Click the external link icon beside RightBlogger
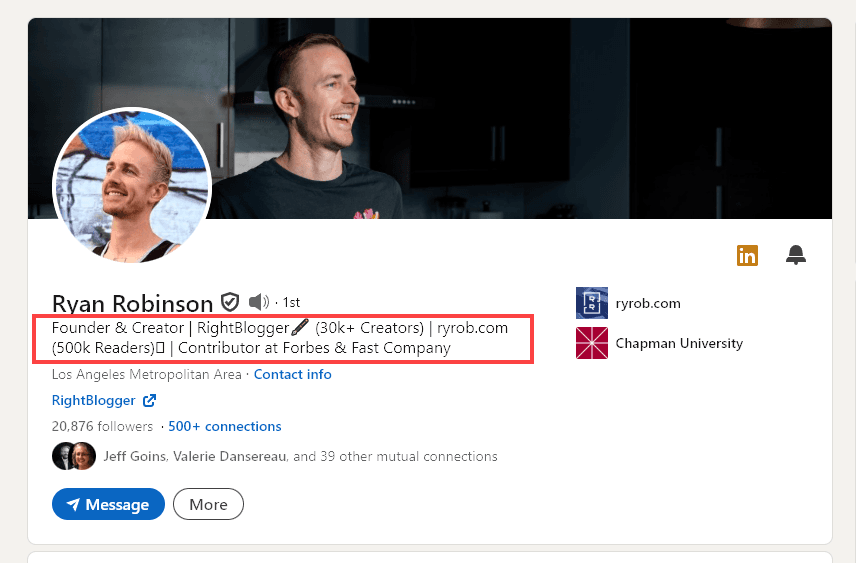The image size is (856, 563). click(x=149, y=400)
